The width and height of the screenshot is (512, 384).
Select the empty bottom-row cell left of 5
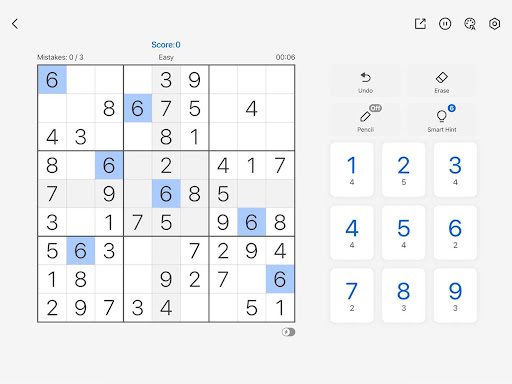point(223,307)
